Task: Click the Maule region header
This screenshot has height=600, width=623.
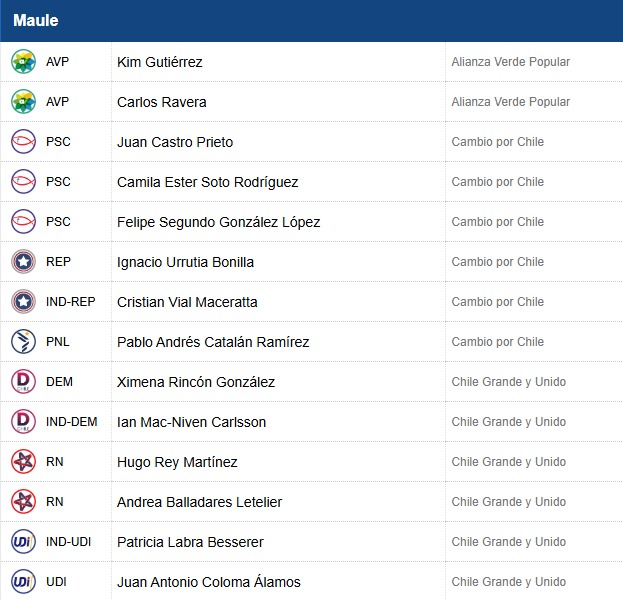Action: (x=36, y=20)
